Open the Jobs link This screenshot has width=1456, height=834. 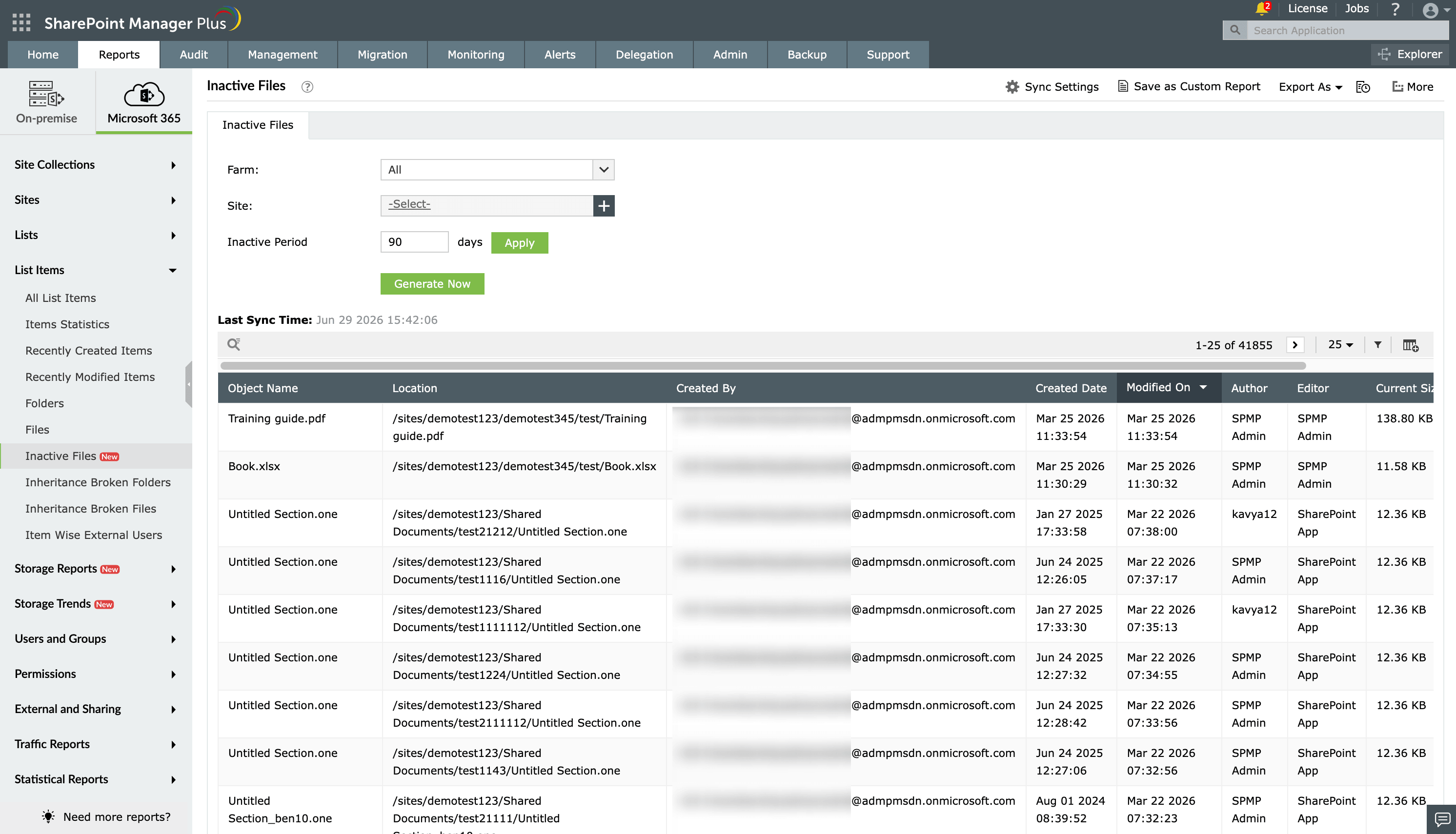[x=1356, y=9]
